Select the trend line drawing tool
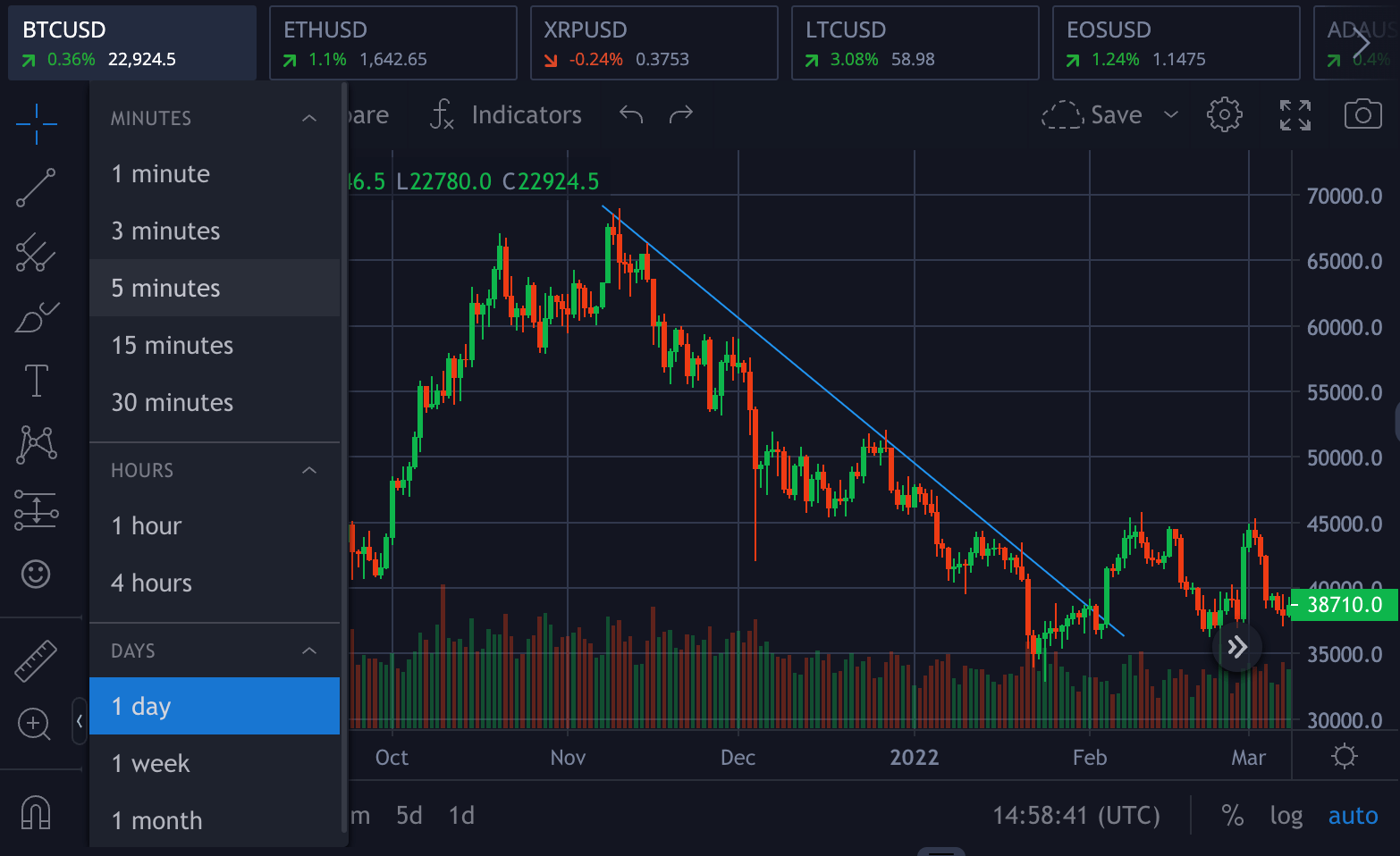1400x856 pixels. pos(36,188)
